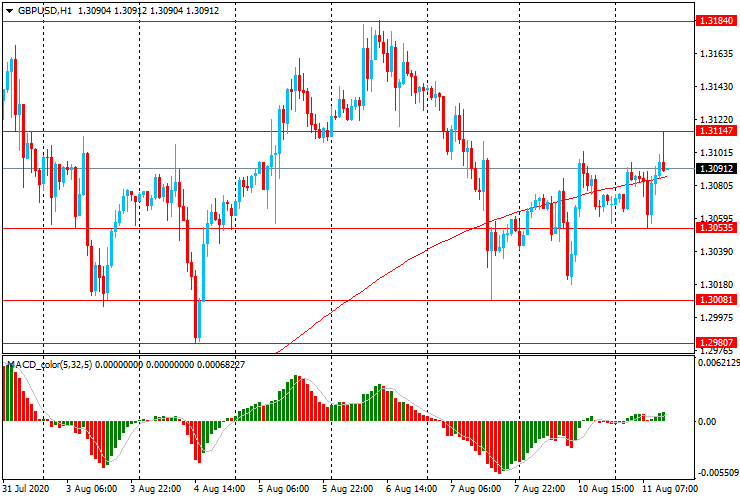Click the small triangle beside the GBPUSD,H1 title
The width and height of the screenshot is (740, 500).
(9, 10)
